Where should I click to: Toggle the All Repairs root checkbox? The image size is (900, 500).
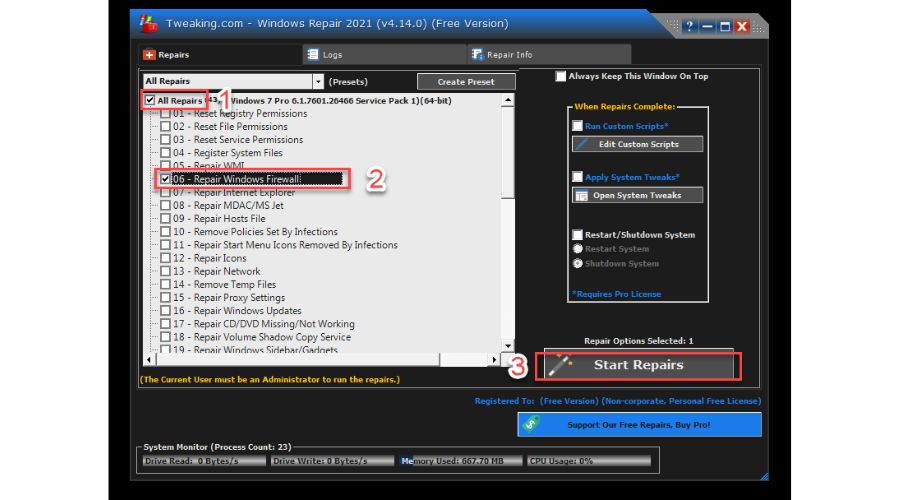(x=150, y=100)
